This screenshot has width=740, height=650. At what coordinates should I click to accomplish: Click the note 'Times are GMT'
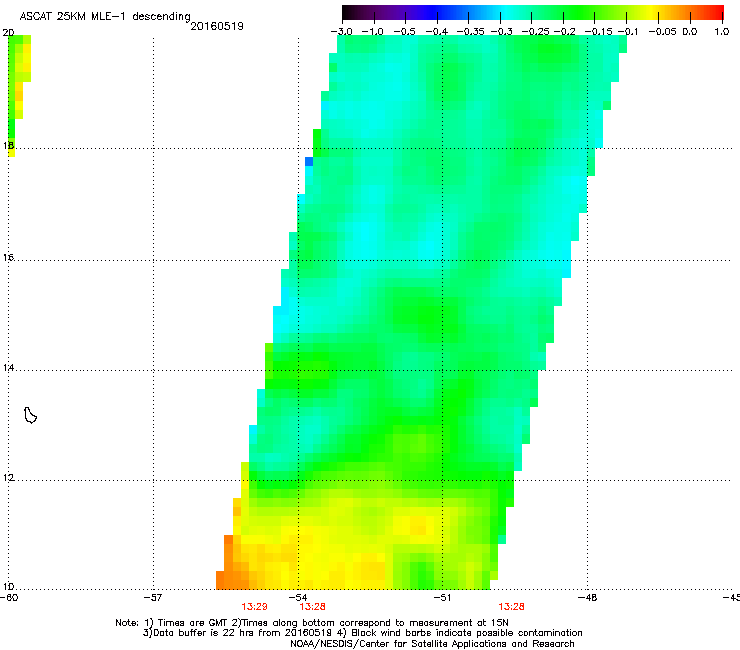193,623
